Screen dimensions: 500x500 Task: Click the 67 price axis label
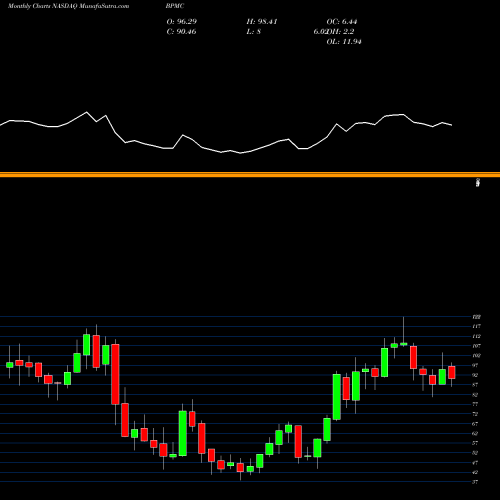click(475, 424)
